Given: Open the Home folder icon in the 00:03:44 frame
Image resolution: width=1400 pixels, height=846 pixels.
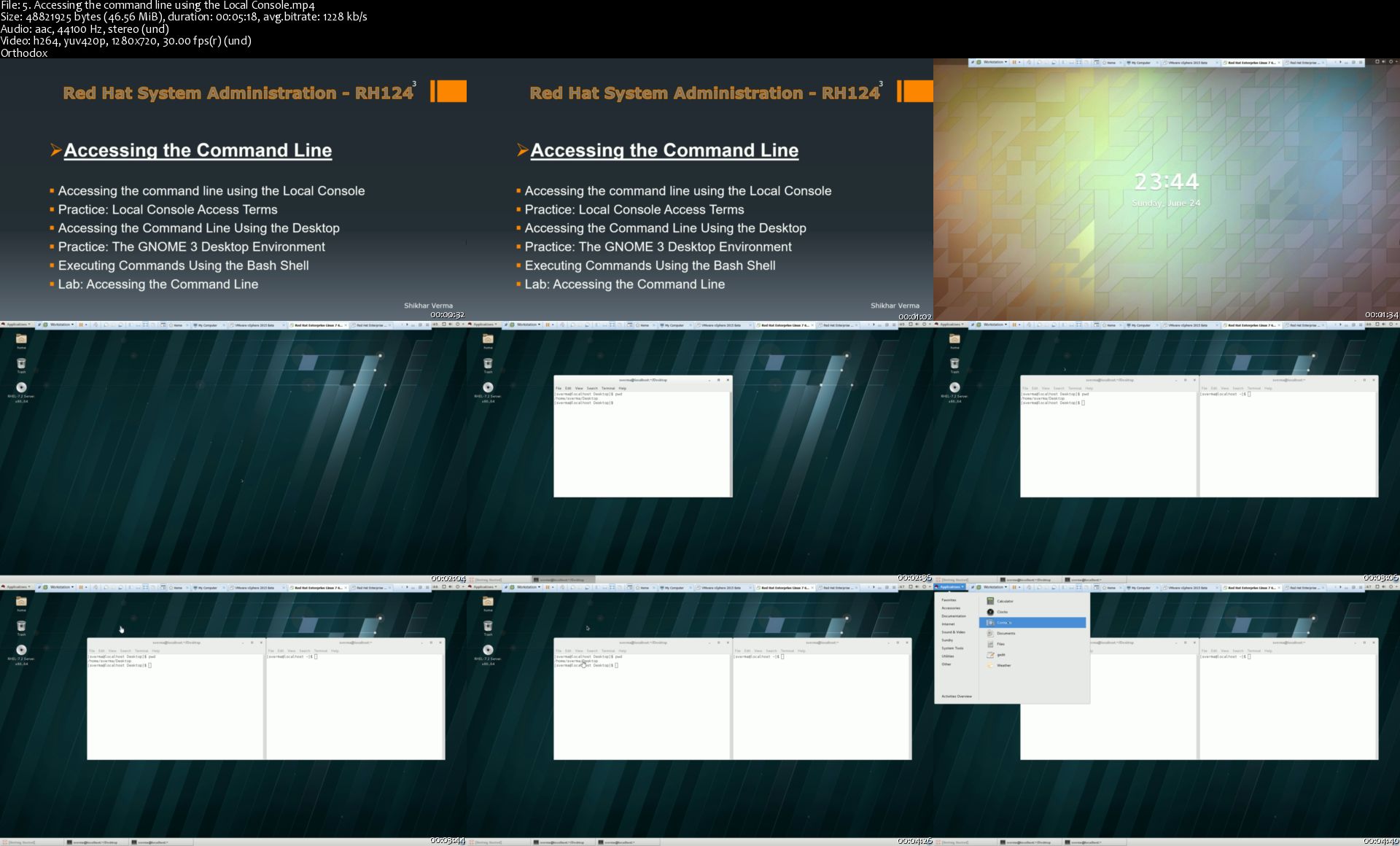Looking at the screenshot, I should 21,603.
